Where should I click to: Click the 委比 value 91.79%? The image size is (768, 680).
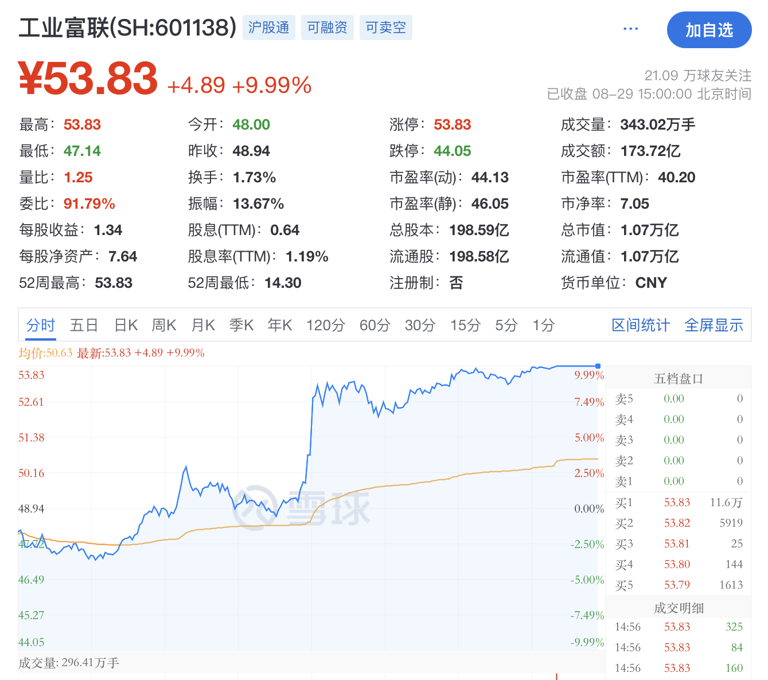click(x=89, y=204)
